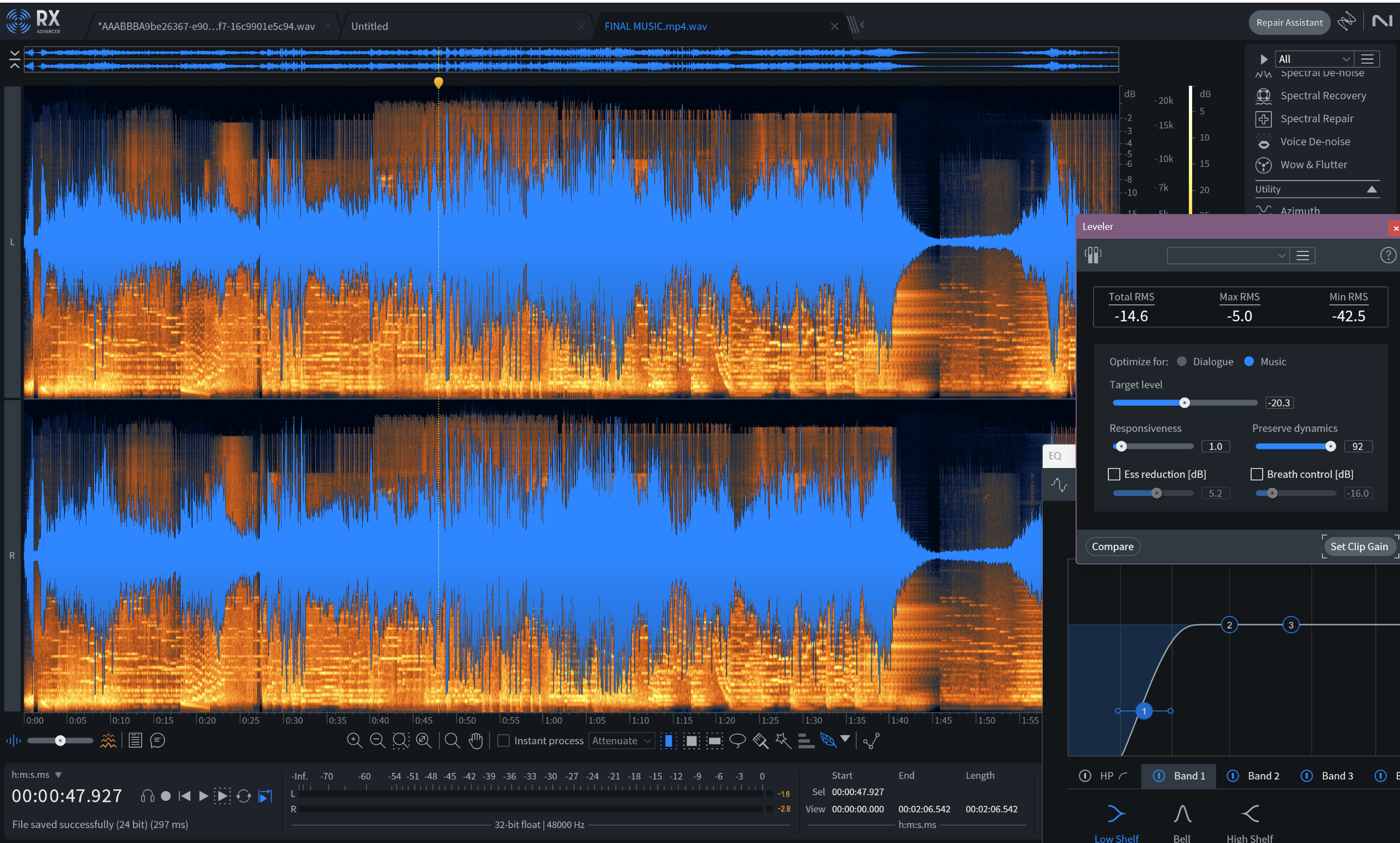
Task: Click the Target level slider handle
Action: [x=1184, y=403]
